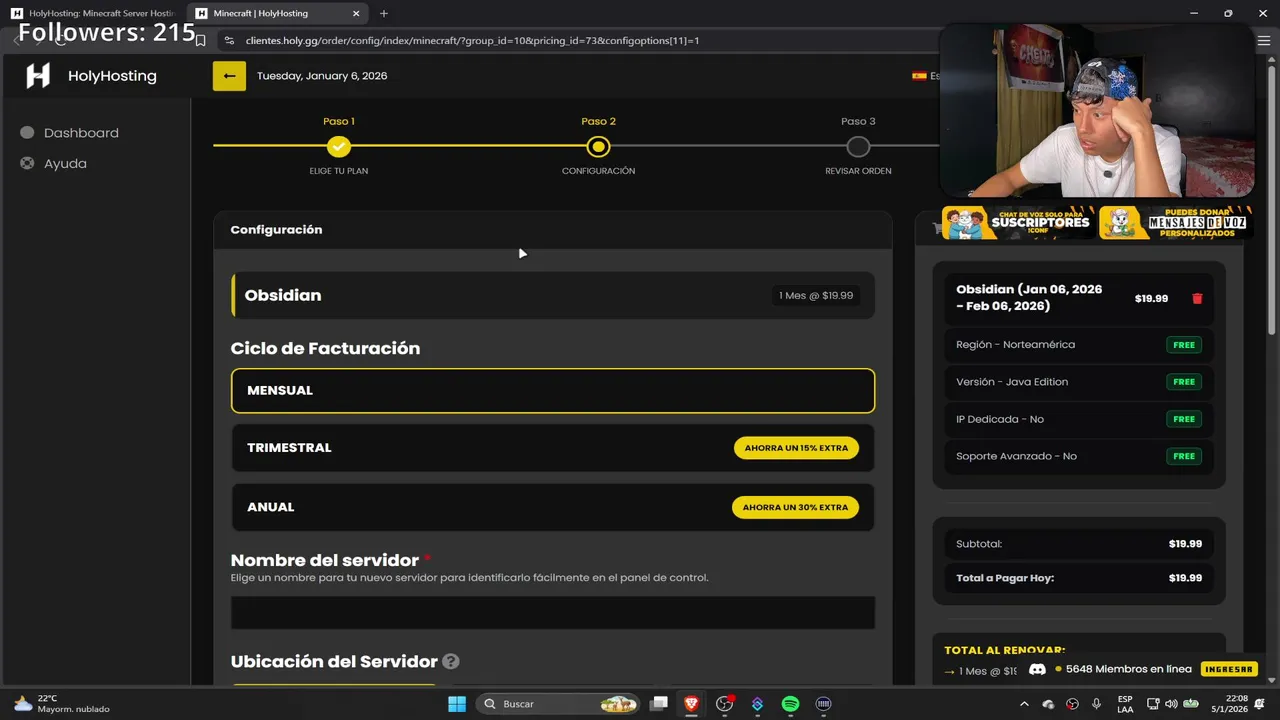Click the Subtotal $19.99 amount
The width and height of the screenshot is (1280, 720).
click(x=1185, y=544)
